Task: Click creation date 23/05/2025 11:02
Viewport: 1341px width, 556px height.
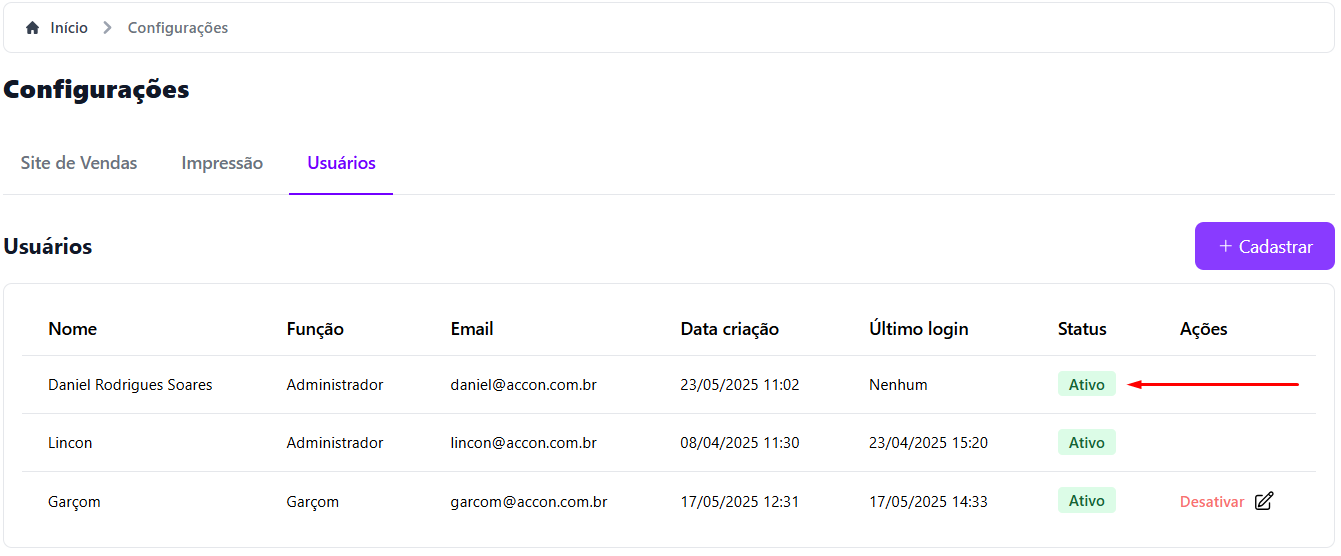Action: (x=740, y=385)
